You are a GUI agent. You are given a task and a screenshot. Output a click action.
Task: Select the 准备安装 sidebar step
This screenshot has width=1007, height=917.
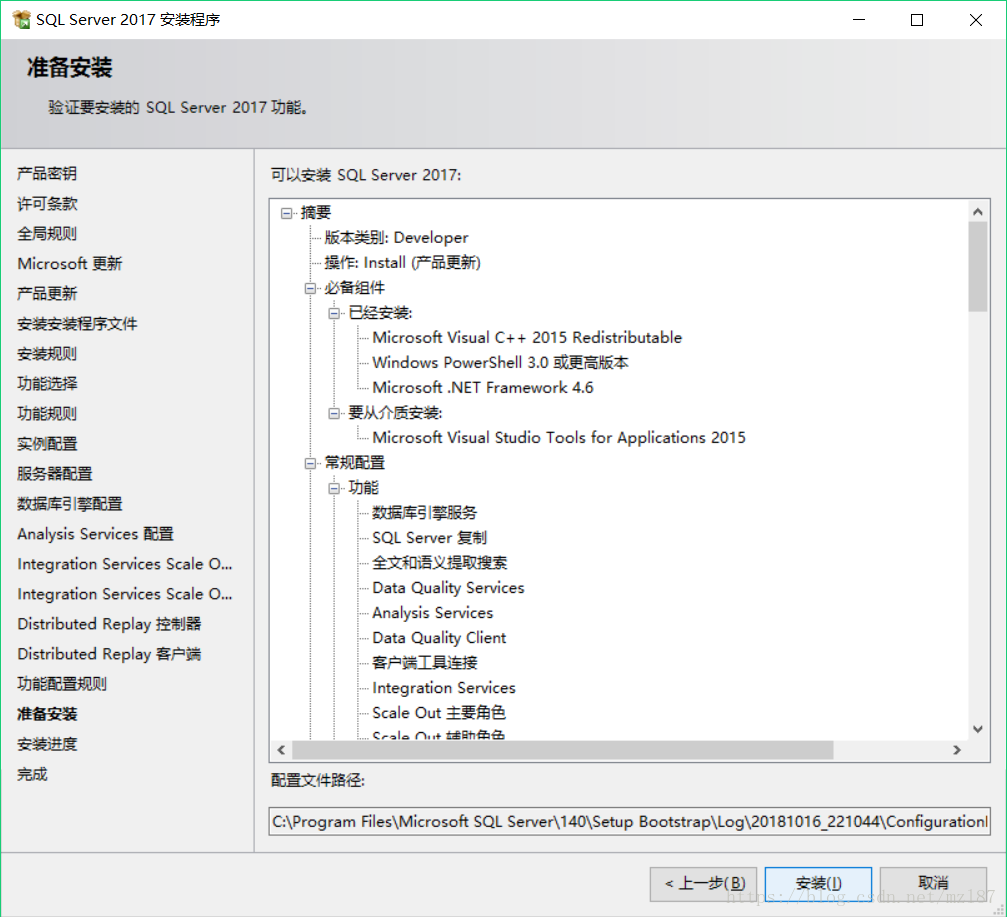[x=47, y=714]
